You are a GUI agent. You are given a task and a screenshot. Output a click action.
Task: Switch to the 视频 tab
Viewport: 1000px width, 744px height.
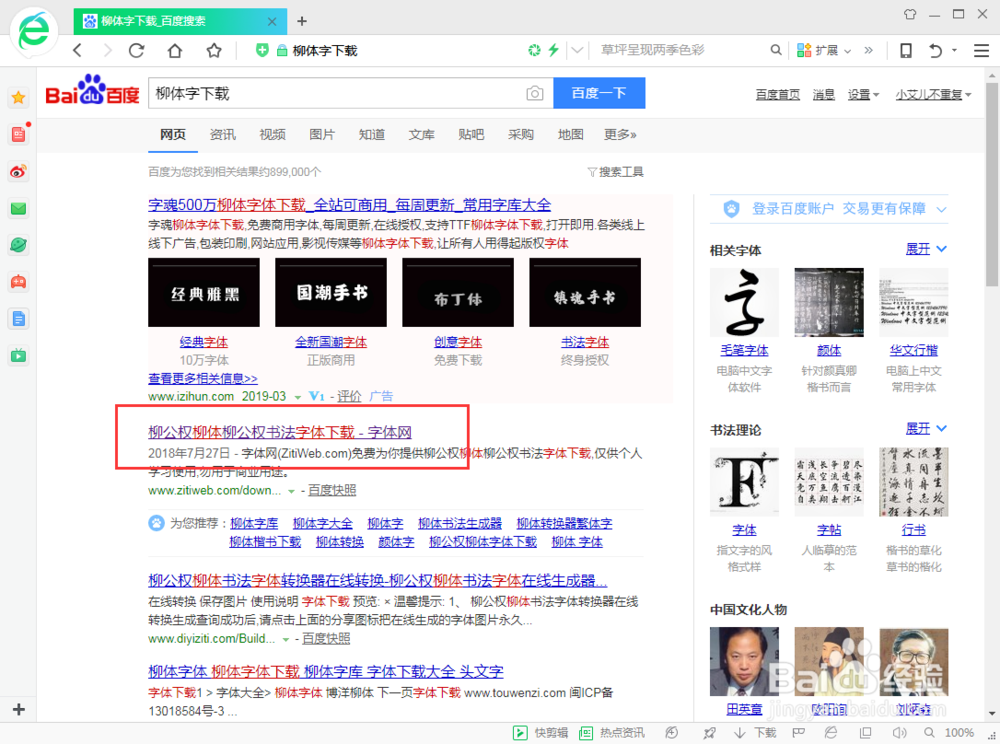[272, 135]
